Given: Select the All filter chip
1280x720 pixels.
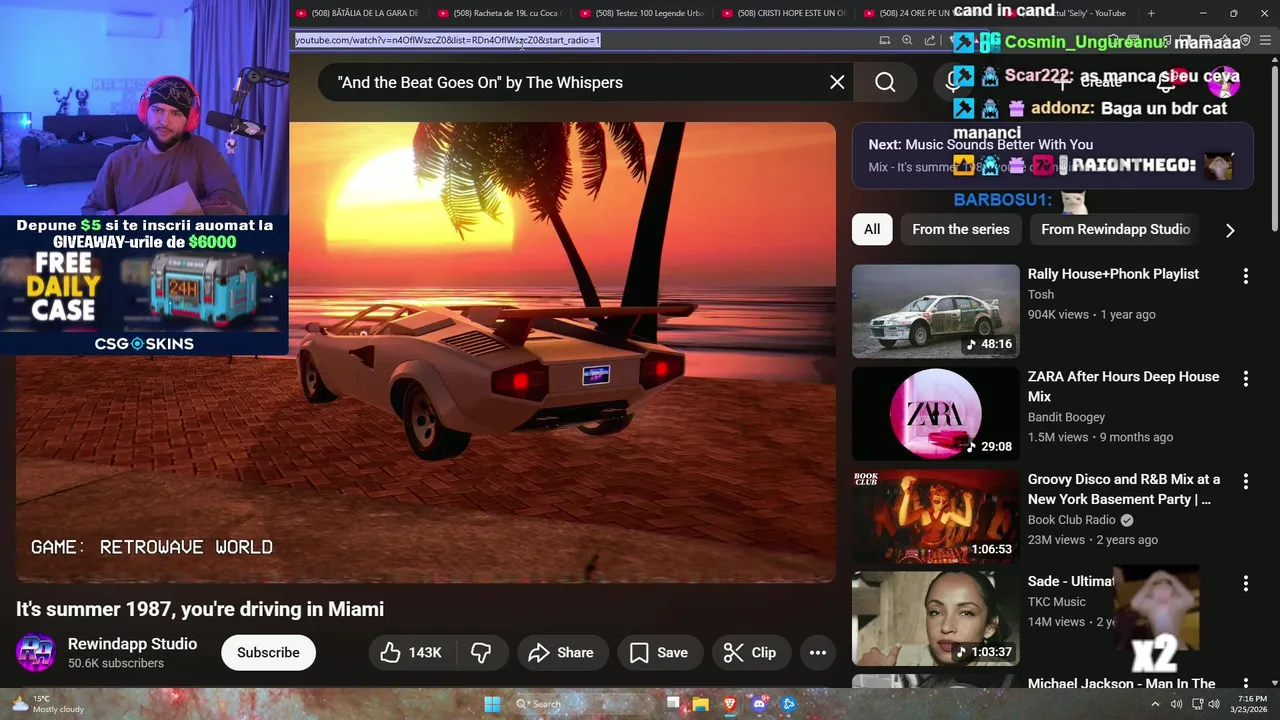Looking at the screenshot, I should 872,229.
